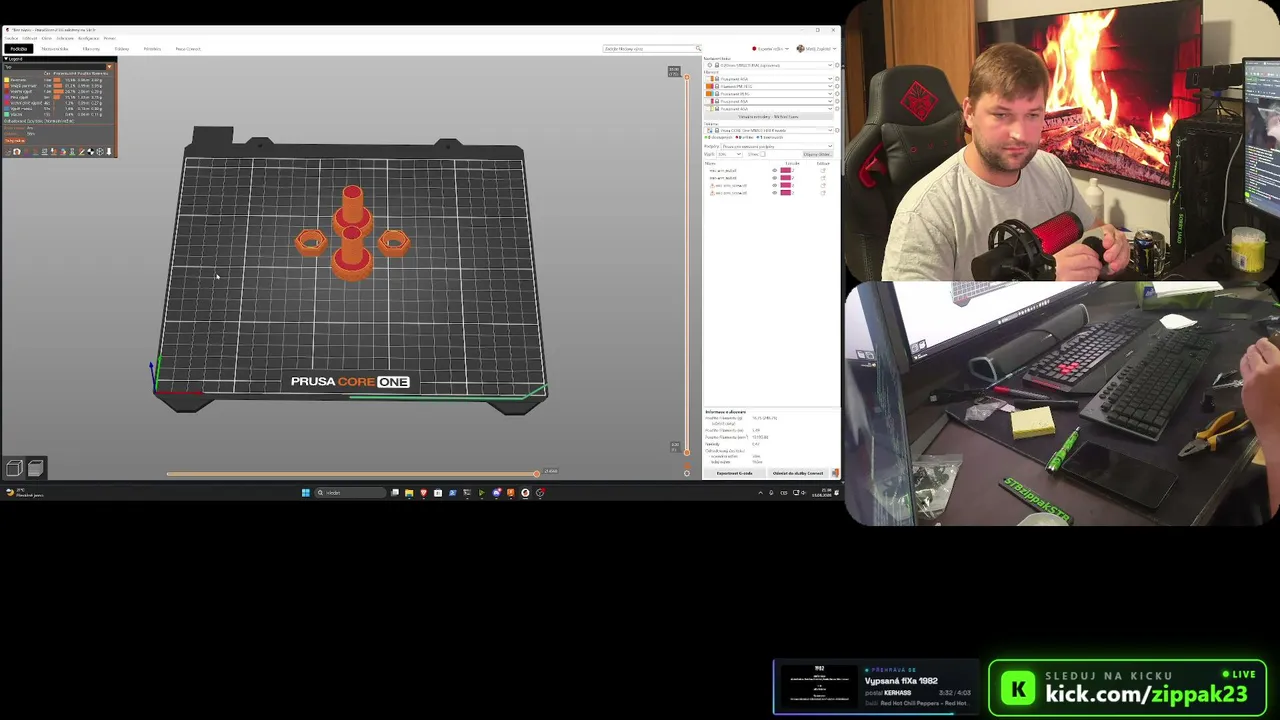The height and width of the screenshot is (720, 1280).
Task: Enable the Límec (brim) checkbox
Action: click(x=765, y=154)
